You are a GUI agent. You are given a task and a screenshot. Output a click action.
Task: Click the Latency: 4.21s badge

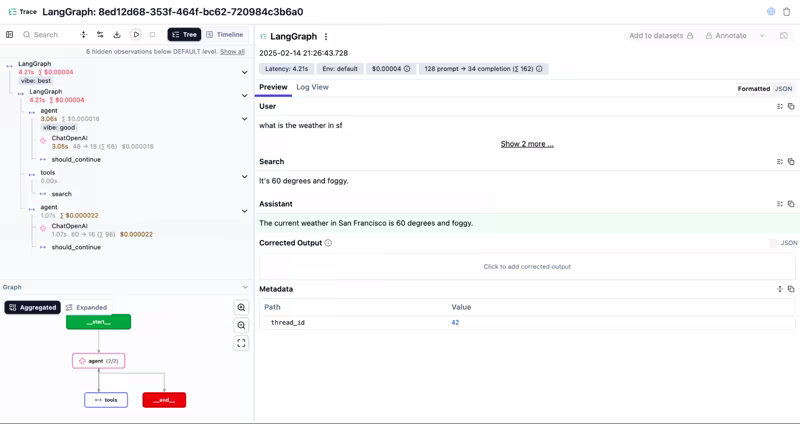pos(286,69)
